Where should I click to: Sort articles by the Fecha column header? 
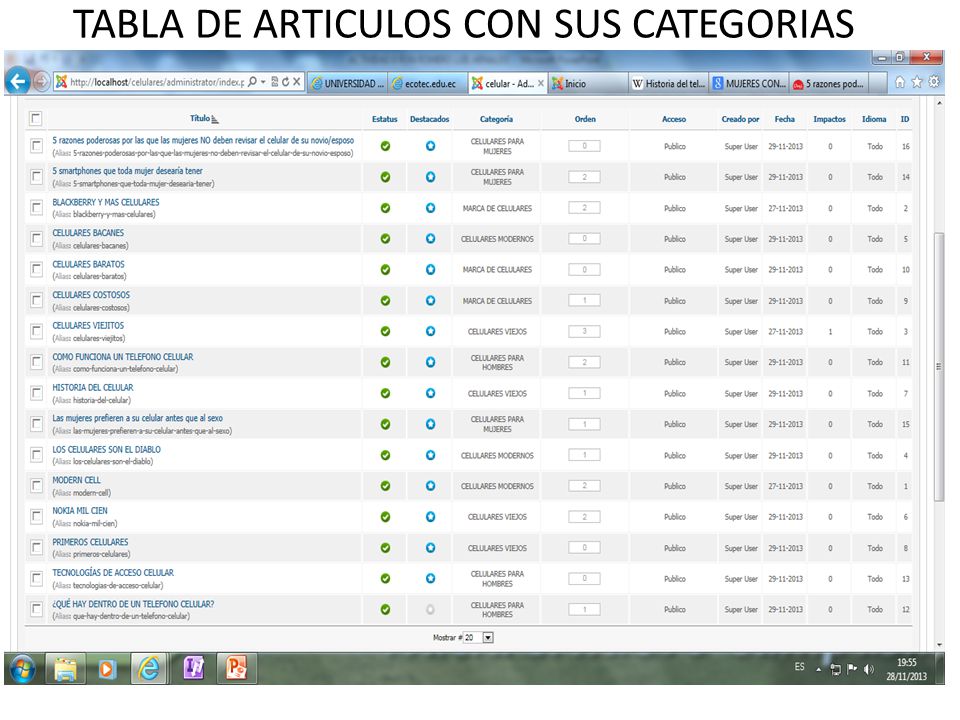click(785, 119)
